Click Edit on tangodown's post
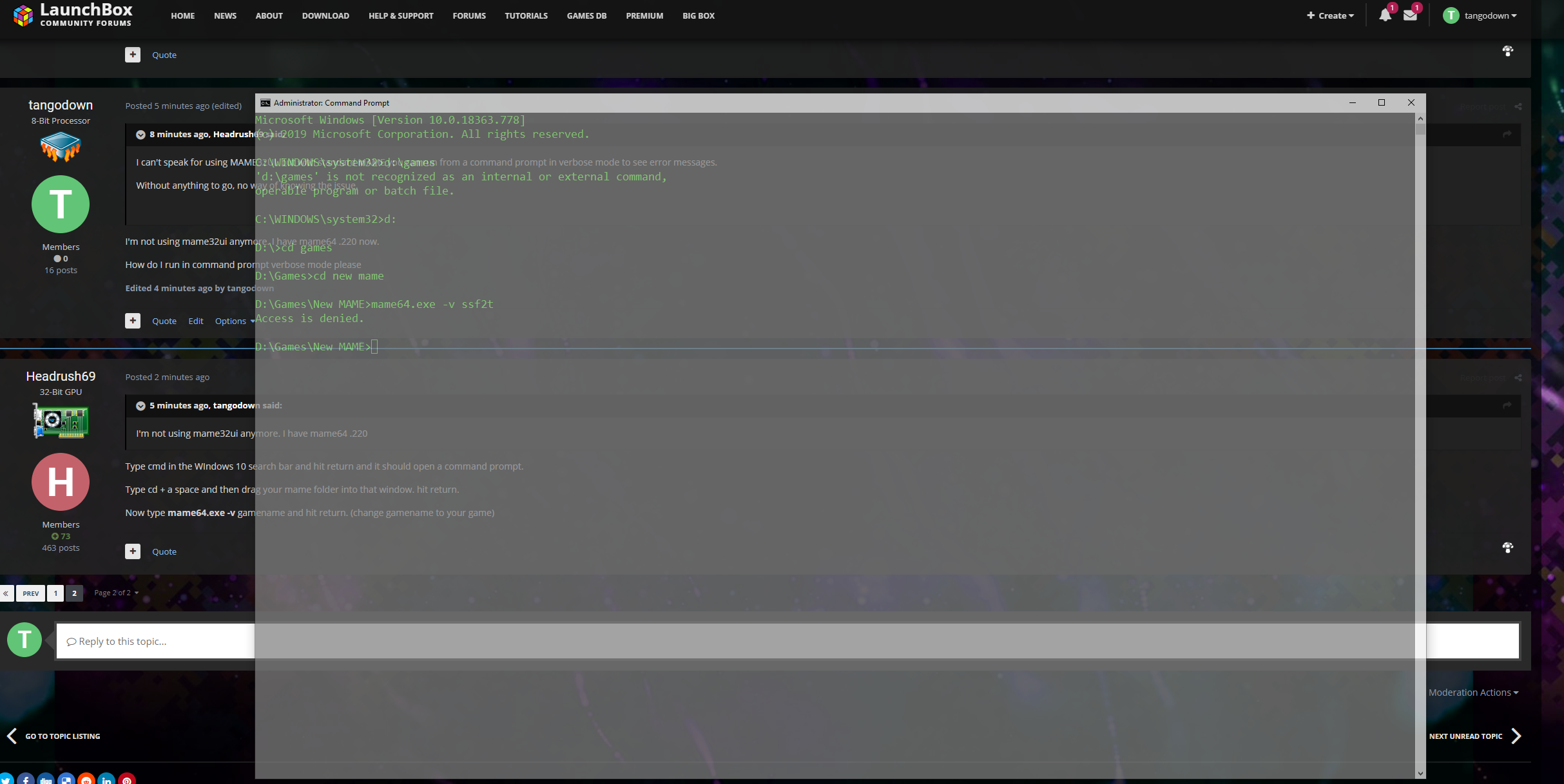Viewport: 1564px width, 784px height. pyautogui.click(x=196, y=321)
